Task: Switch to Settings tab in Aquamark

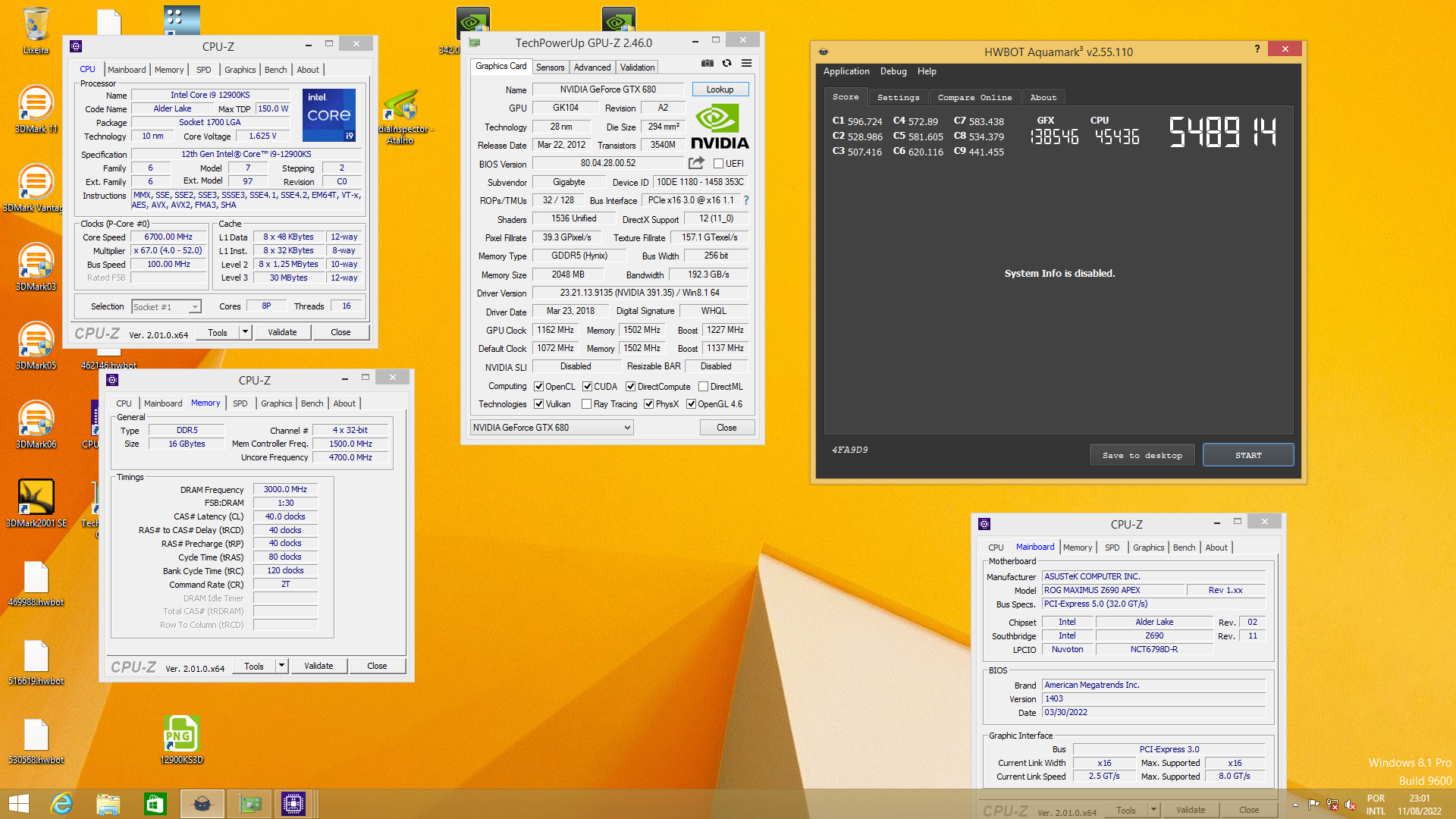Action: tap(898, 98)
